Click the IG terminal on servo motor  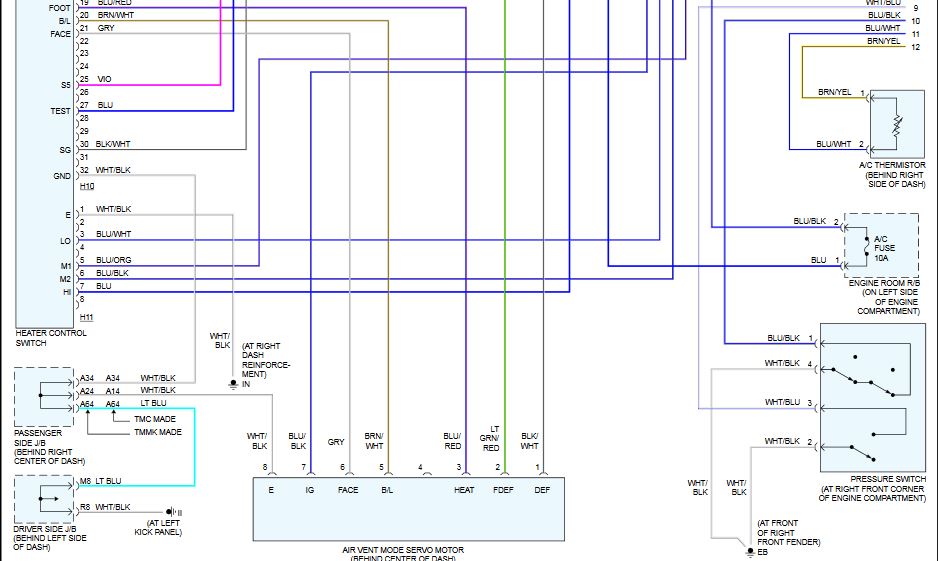(309, 490)
